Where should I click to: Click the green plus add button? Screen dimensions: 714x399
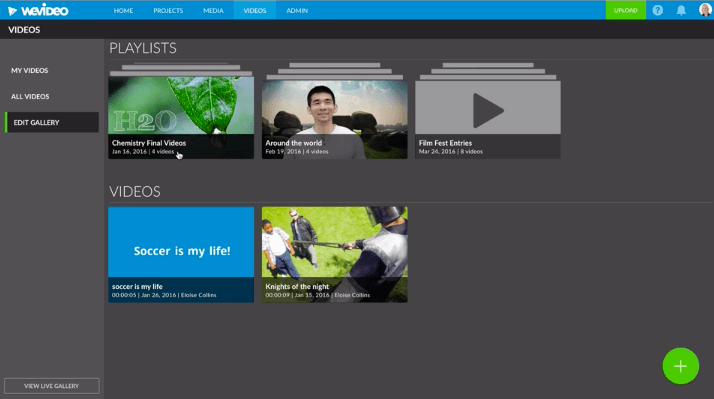680,366
